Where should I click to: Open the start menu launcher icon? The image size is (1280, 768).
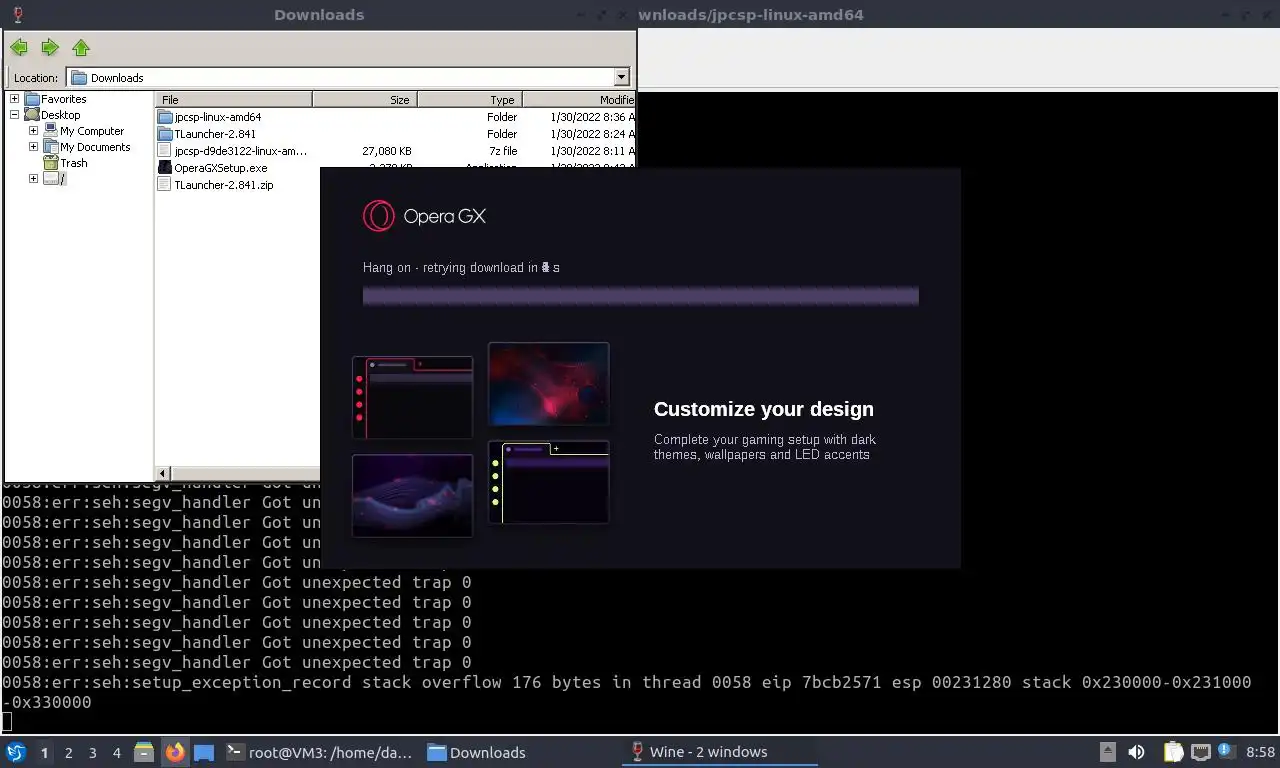(x=16, y=752)
